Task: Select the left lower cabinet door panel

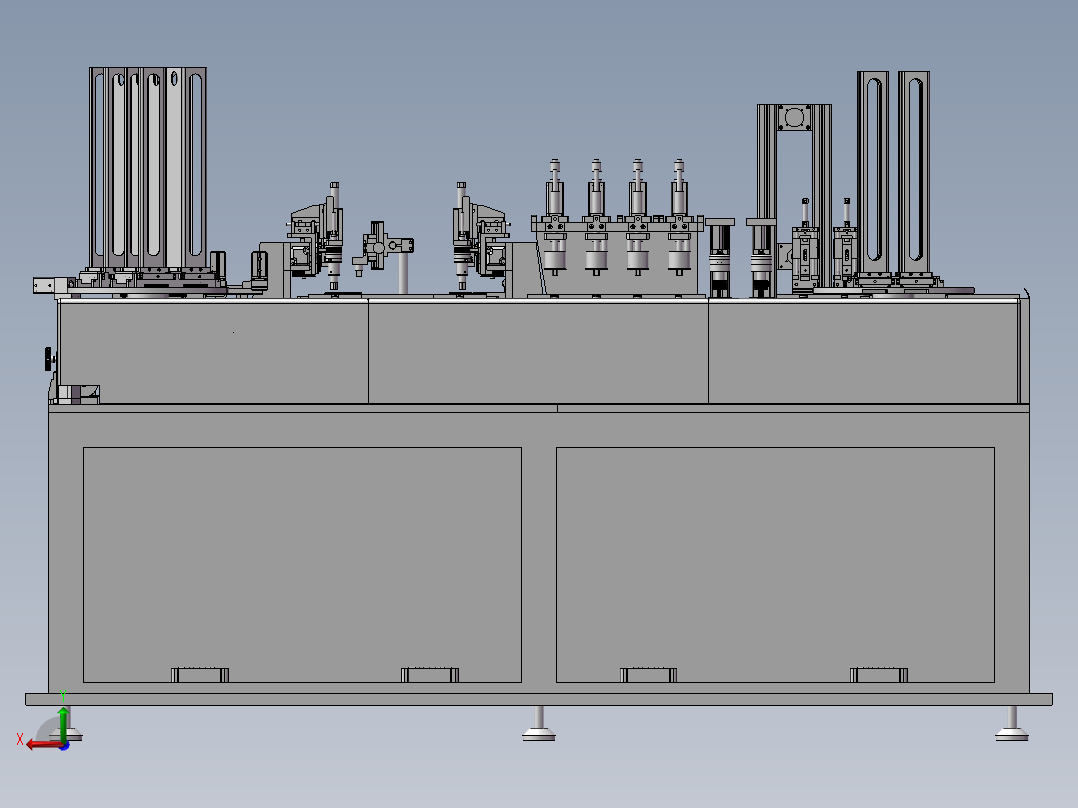Action: coord(302,565)
